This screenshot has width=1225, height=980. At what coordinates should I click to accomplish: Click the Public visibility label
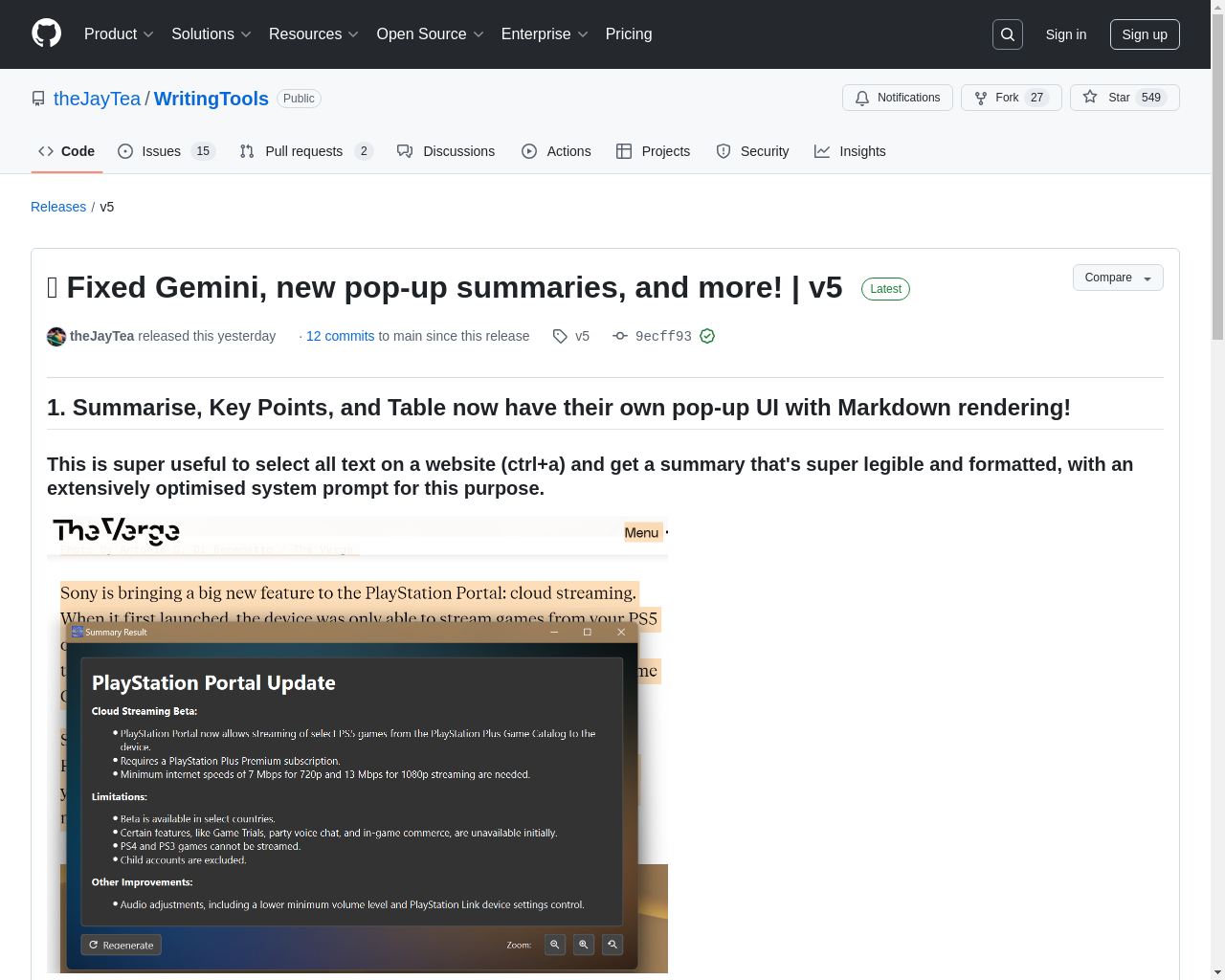coord(299,99)
